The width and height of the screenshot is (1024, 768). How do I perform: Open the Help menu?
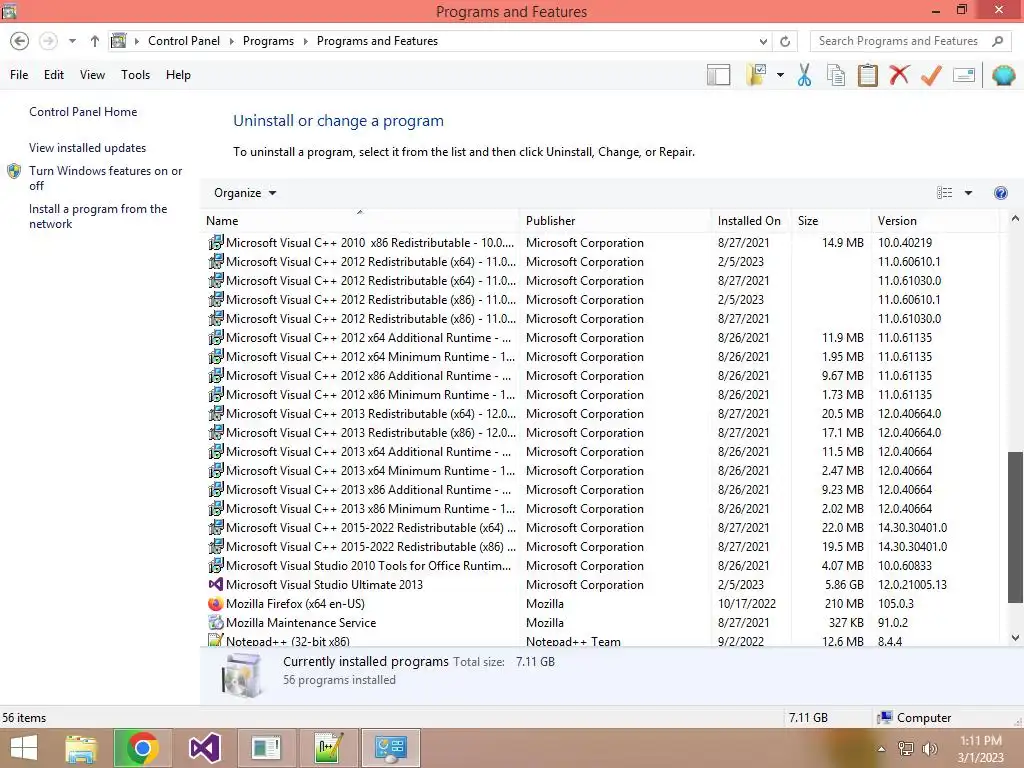point(178,75)
